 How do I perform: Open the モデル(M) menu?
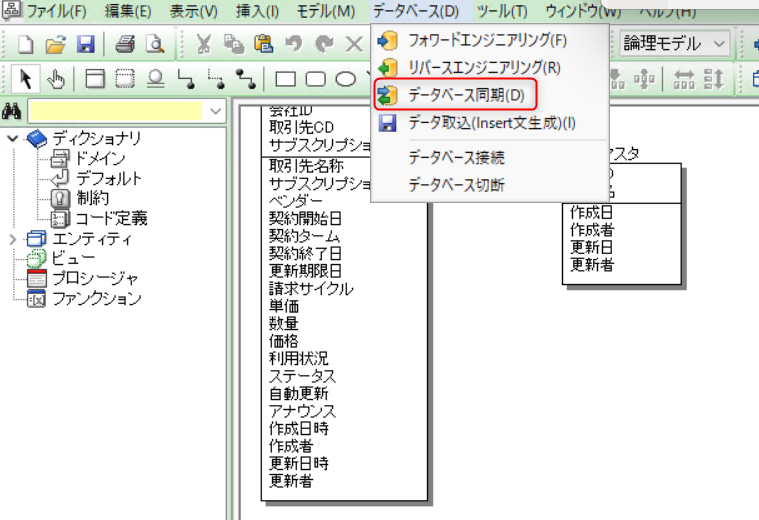point(326,12)
